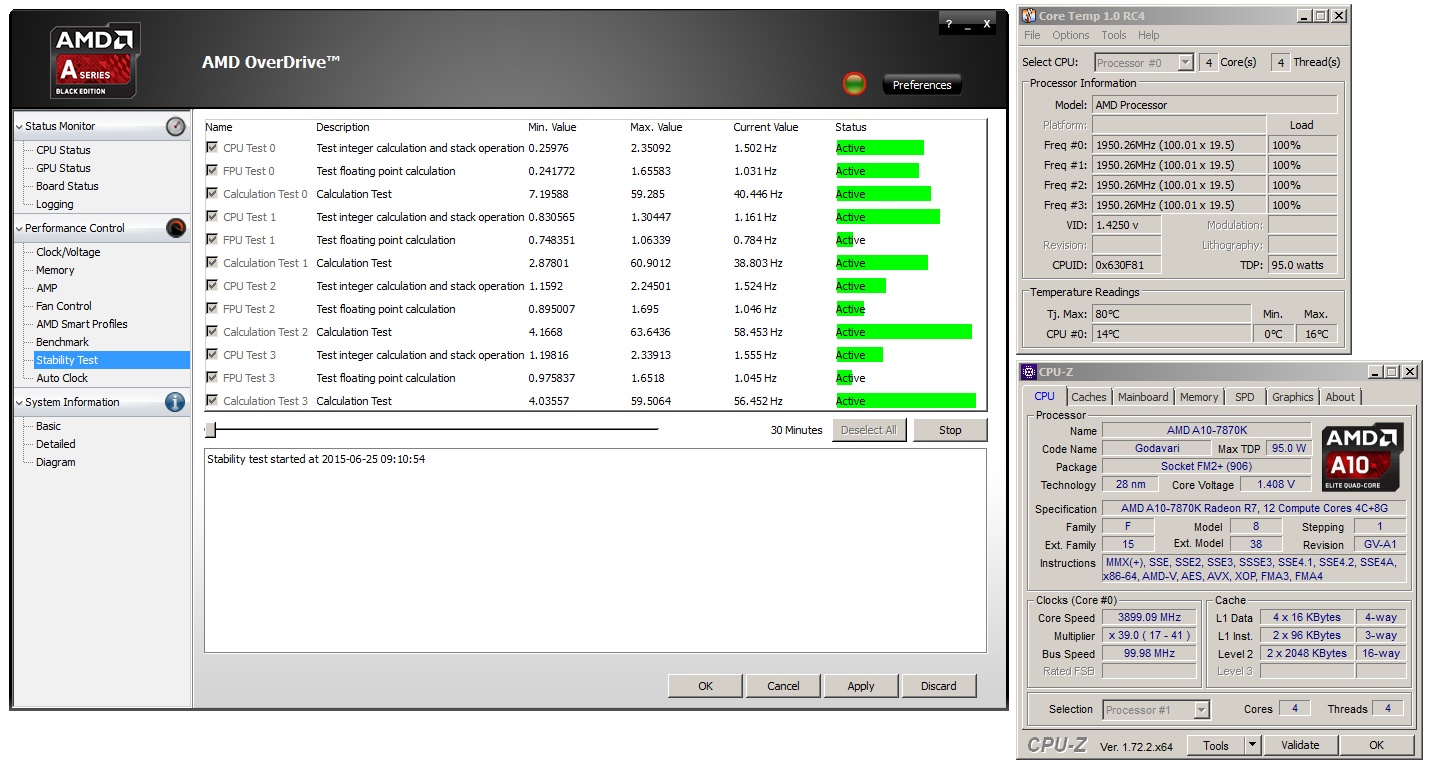Toggle the FPU Test 3 checkbox
Viewport: 1432px width, 767px height.
211,378
